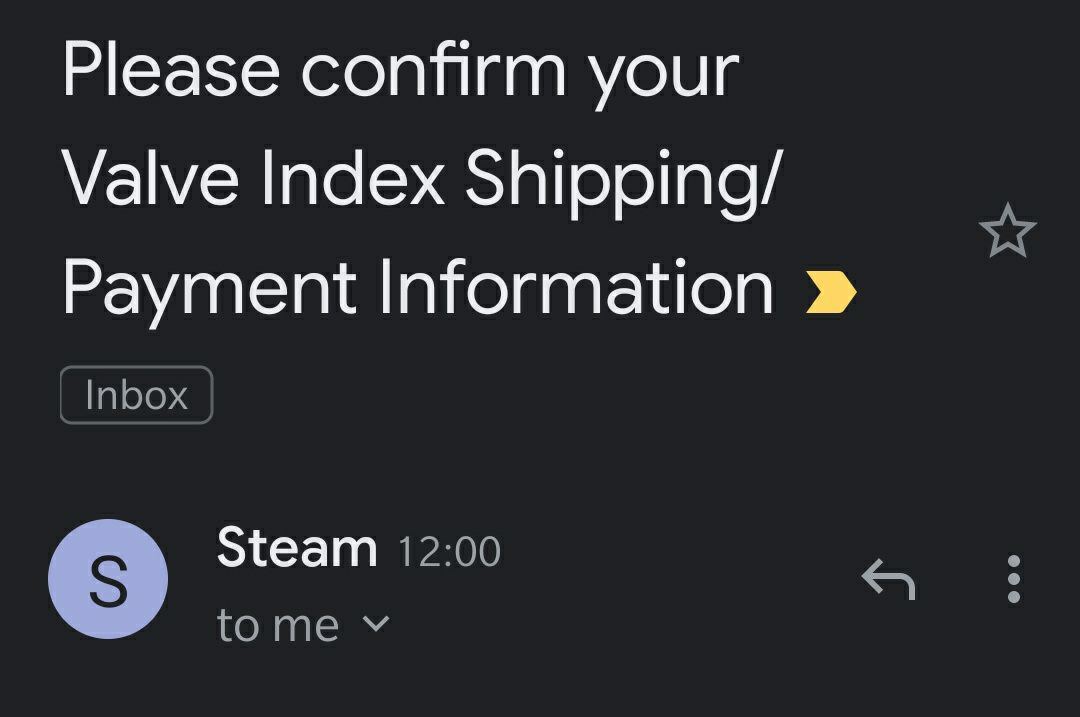Open the Steam sender avatar
This screenshot has height=717, width=1080.
point(108,579)
